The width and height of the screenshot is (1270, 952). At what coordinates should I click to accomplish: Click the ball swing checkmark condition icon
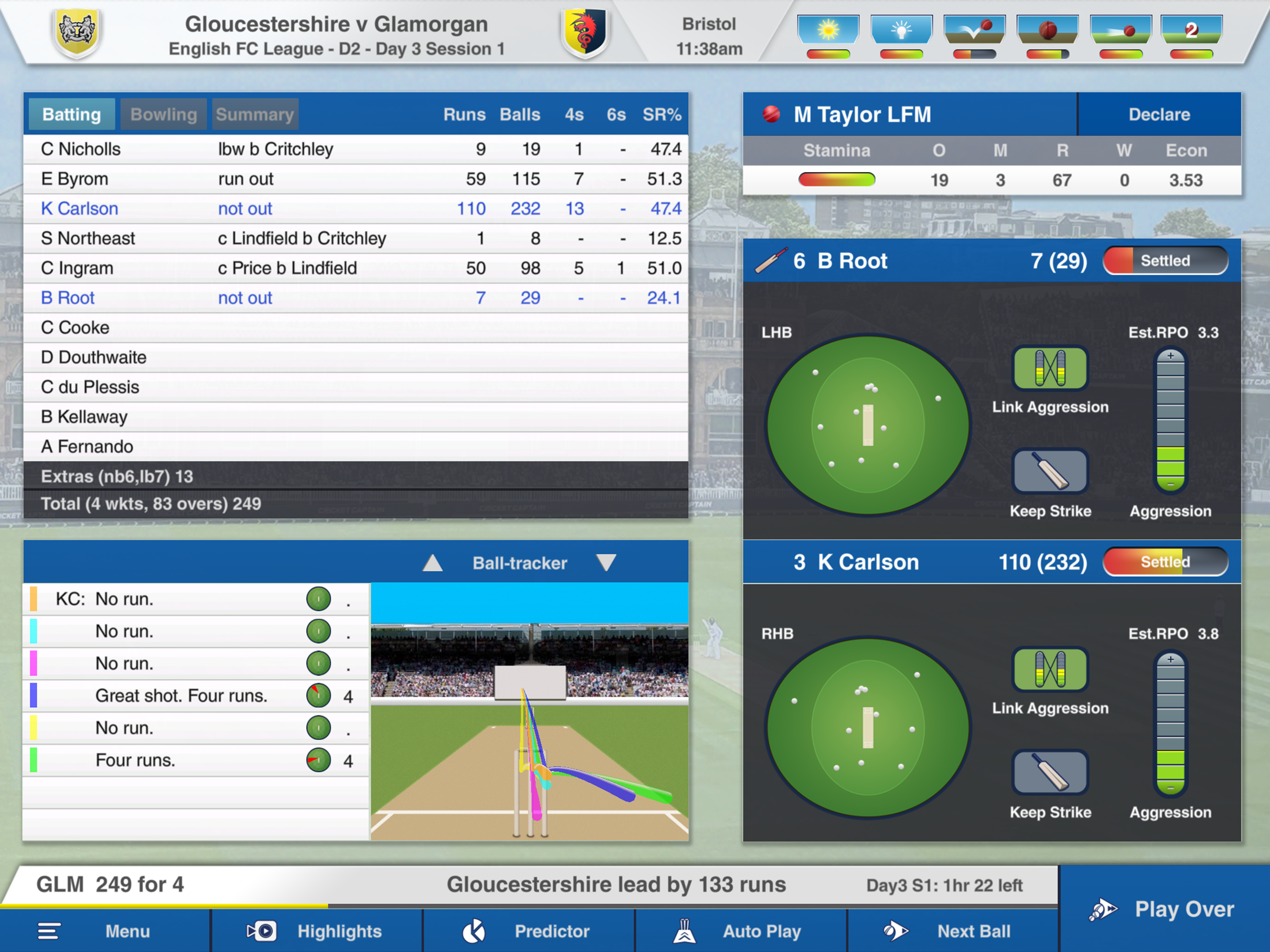[x=974, y=30]
